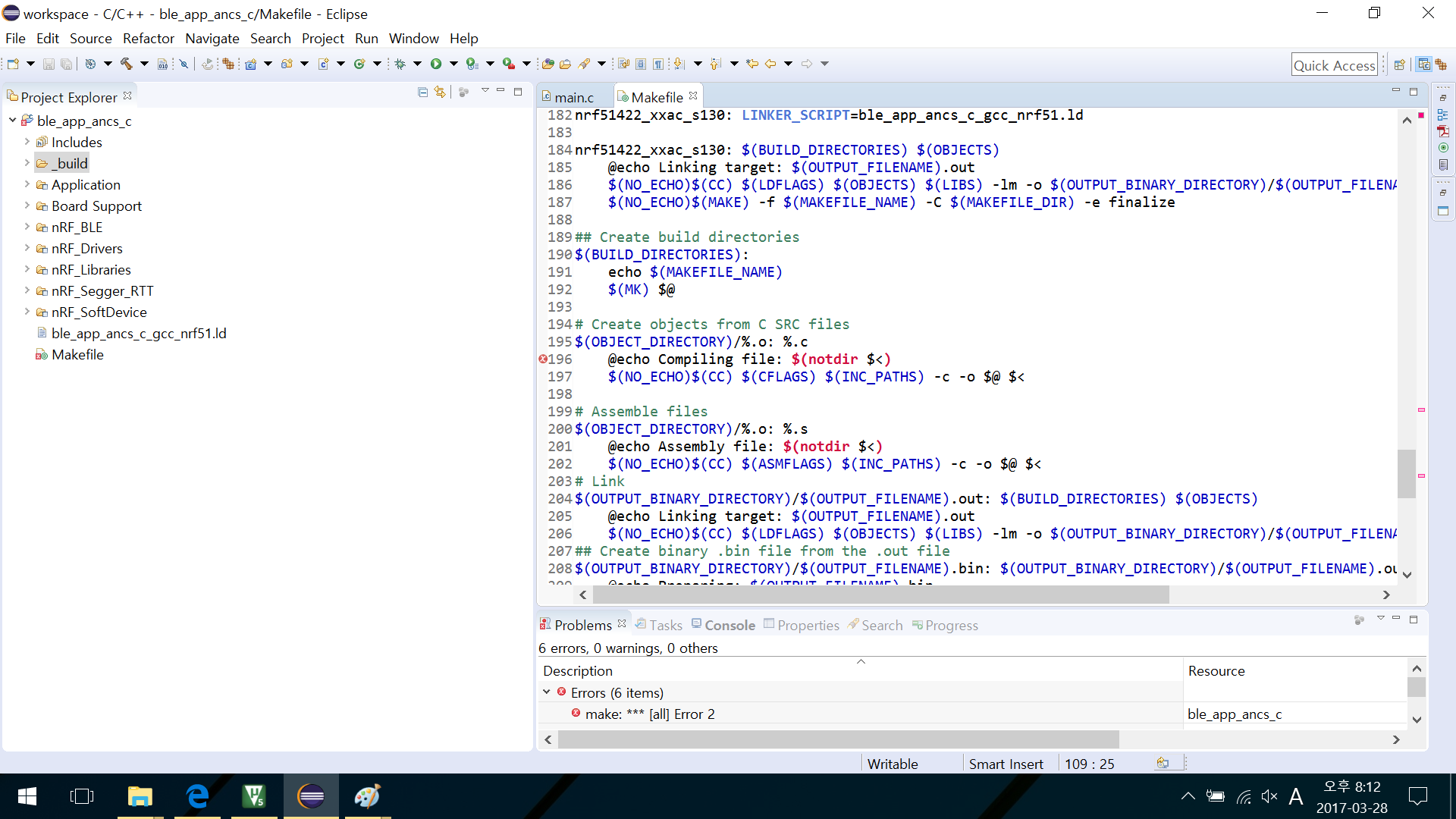Open the Project menu
The height and width of the screenshot is (819, 1456).
click(x=323, y=39)
